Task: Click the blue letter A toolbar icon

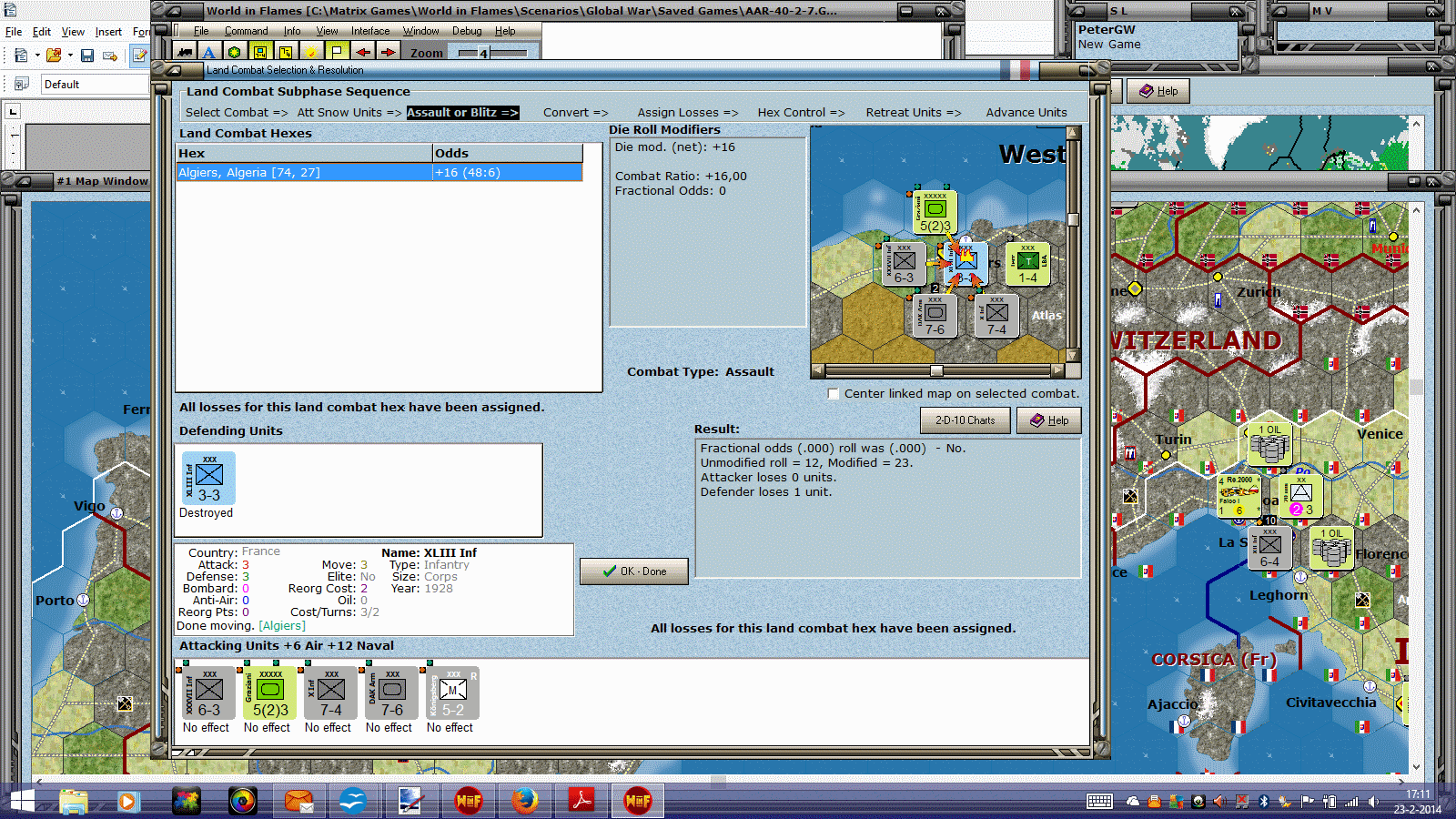Action: coord(209,52)
